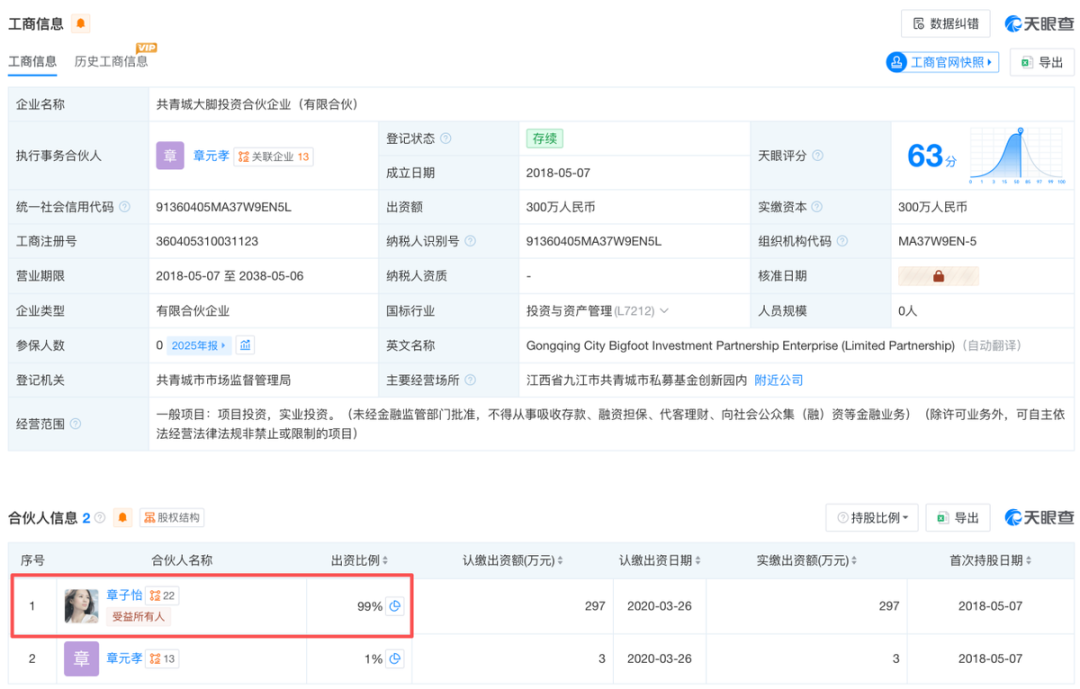
Task: Click help icon next to 经营范围
Action: pos(76,424)
